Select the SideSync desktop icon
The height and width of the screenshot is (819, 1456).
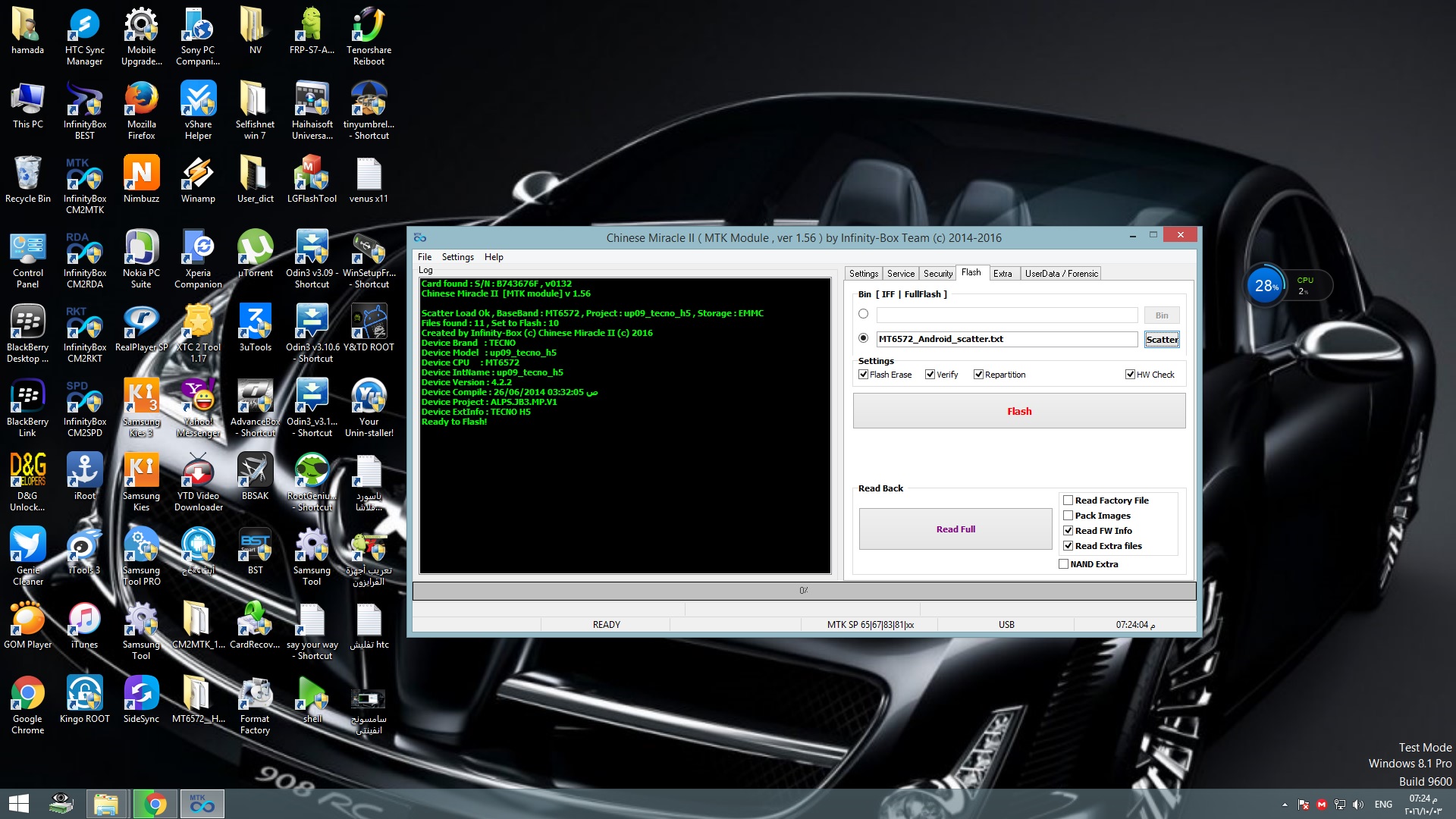(x=141, y=700)
